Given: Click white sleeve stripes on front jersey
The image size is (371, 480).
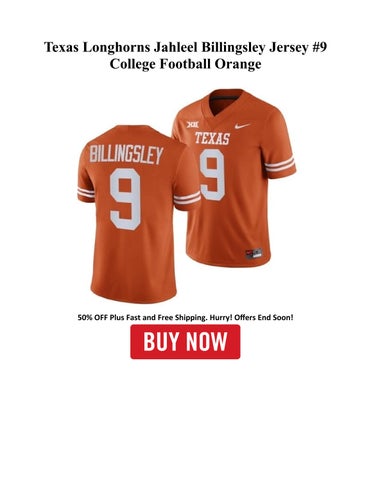Looking at the screenshot, I should coord(281,163).
